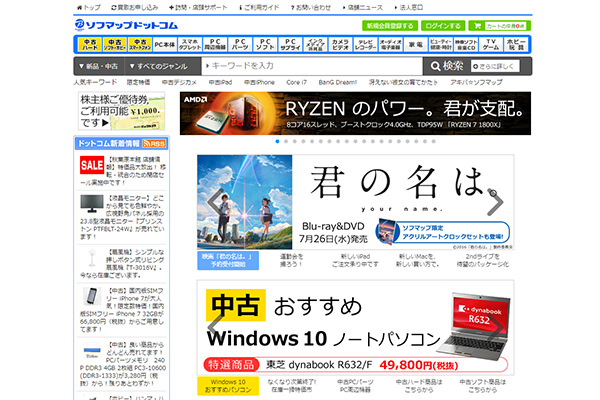600x400 pixels.
Task: Open the 法人窓口 link
Action: 409,7
